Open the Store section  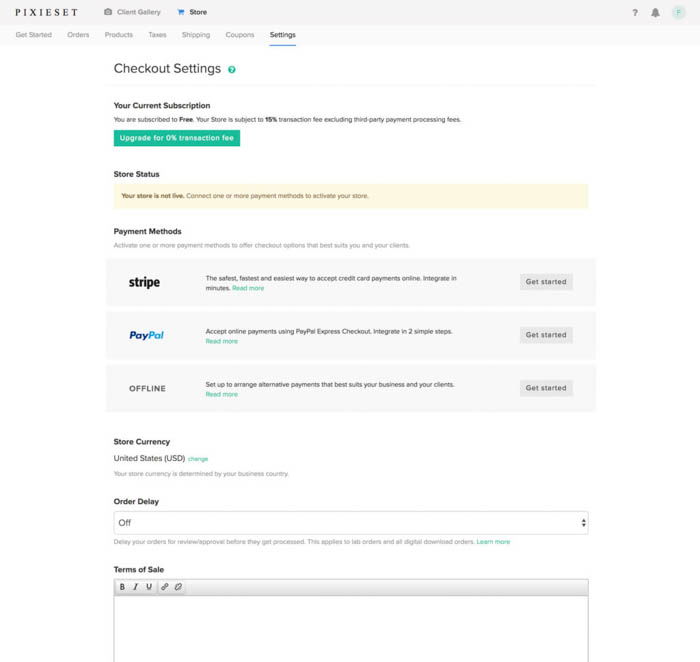pyautogui.click(x=192, y=12)
